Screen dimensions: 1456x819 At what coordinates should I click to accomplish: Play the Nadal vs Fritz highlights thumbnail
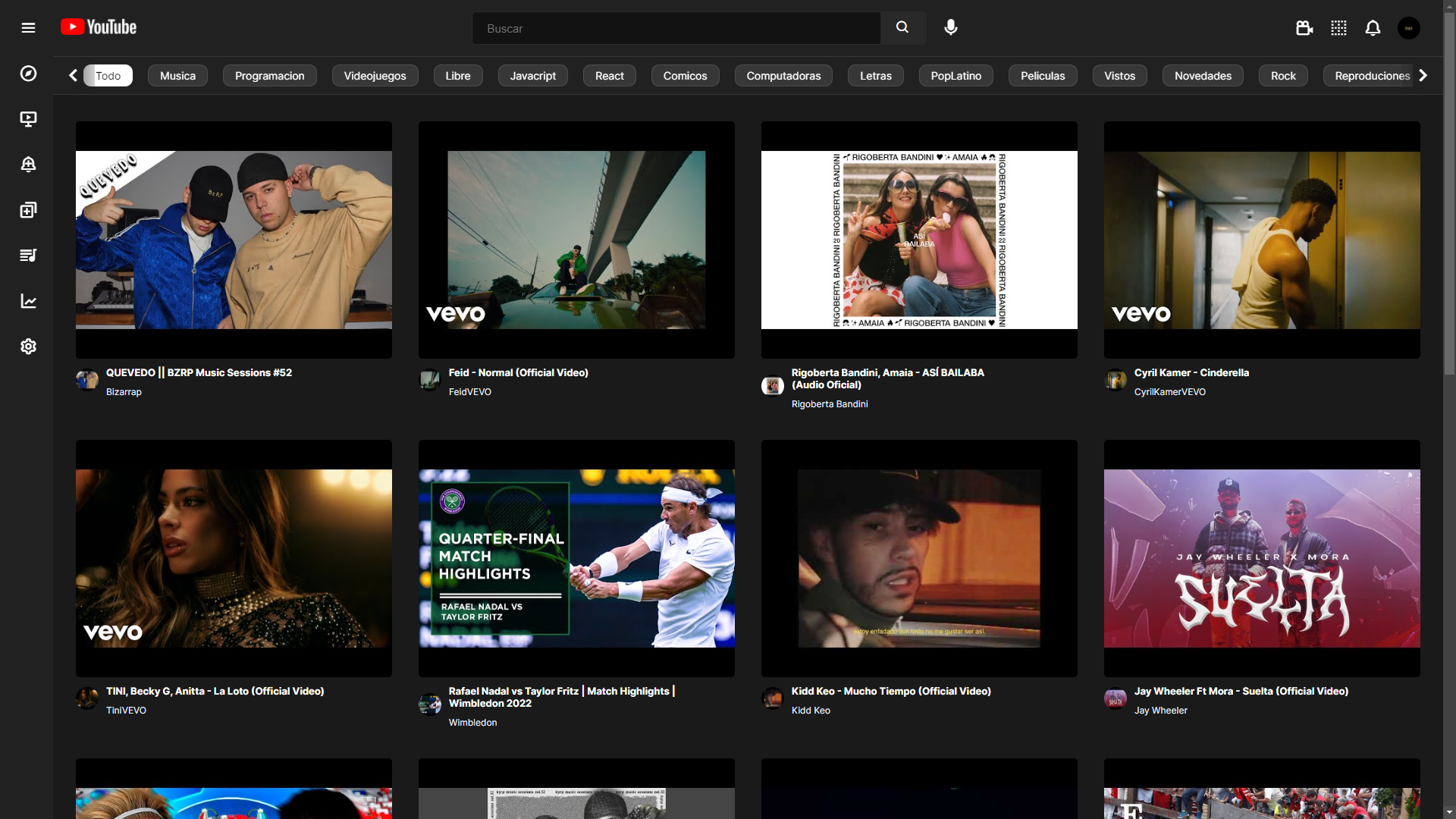(x=576, y=558)
